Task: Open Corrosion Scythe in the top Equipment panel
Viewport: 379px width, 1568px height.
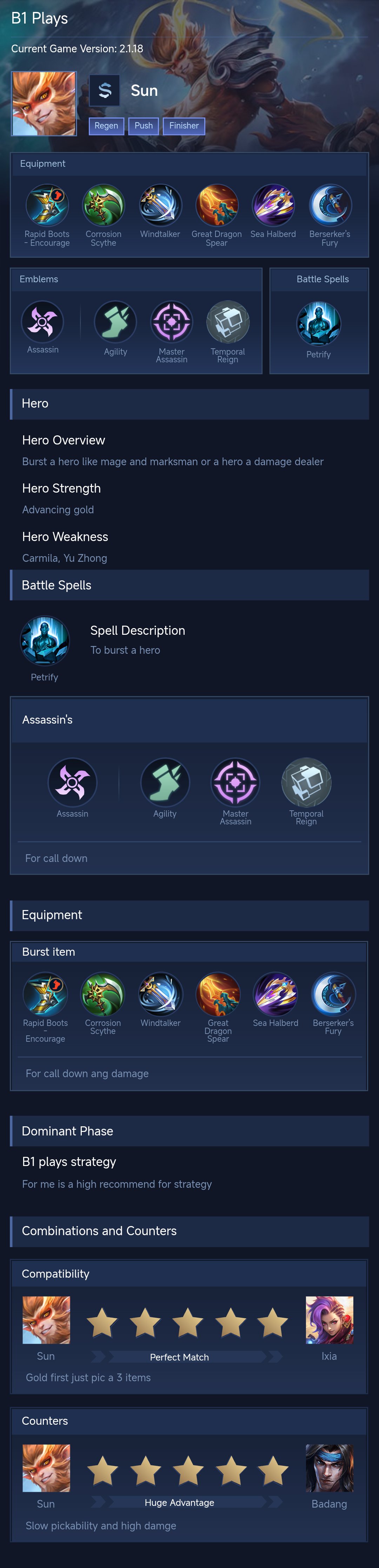Action: (x=104, y=206)
